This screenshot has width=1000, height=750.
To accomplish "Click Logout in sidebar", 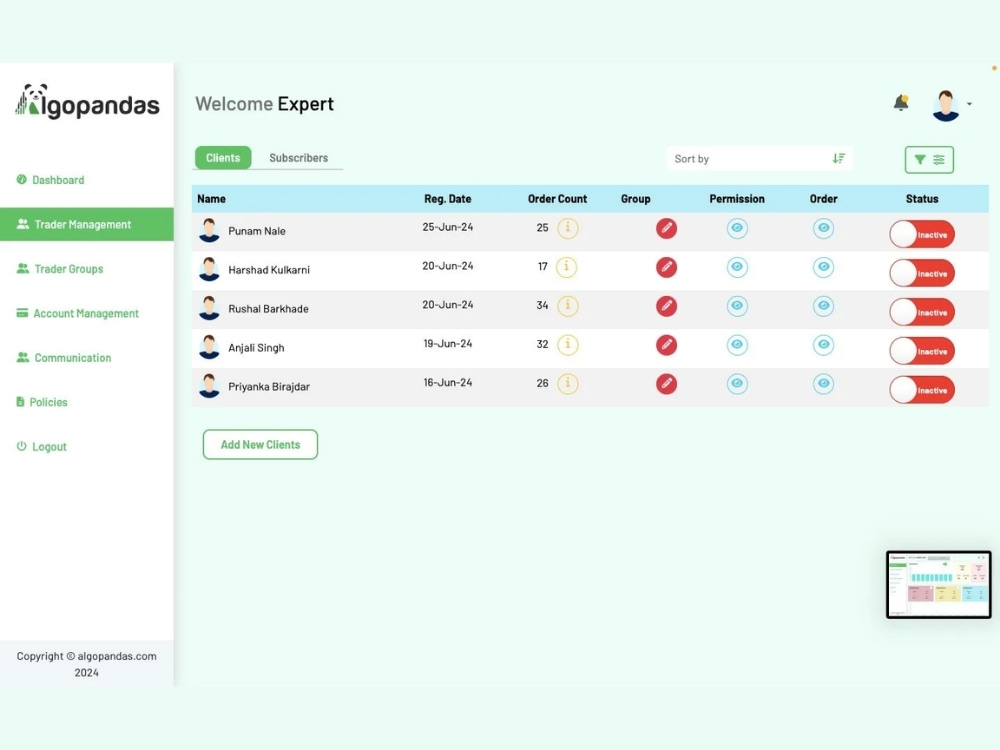I will tap(41, 446).
